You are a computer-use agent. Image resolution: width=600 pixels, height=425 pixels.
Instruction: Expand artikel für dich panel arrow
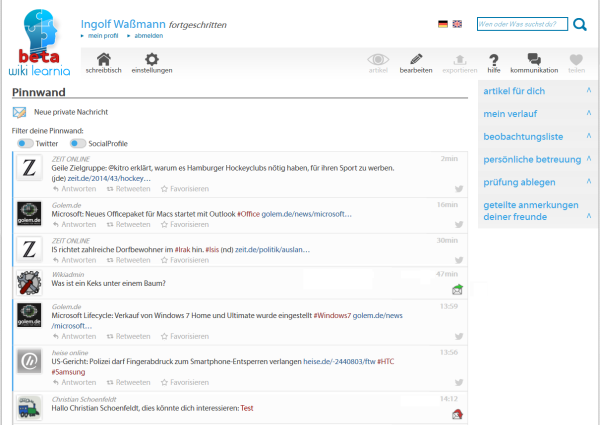pyautogui.click(x=589, y=90)
